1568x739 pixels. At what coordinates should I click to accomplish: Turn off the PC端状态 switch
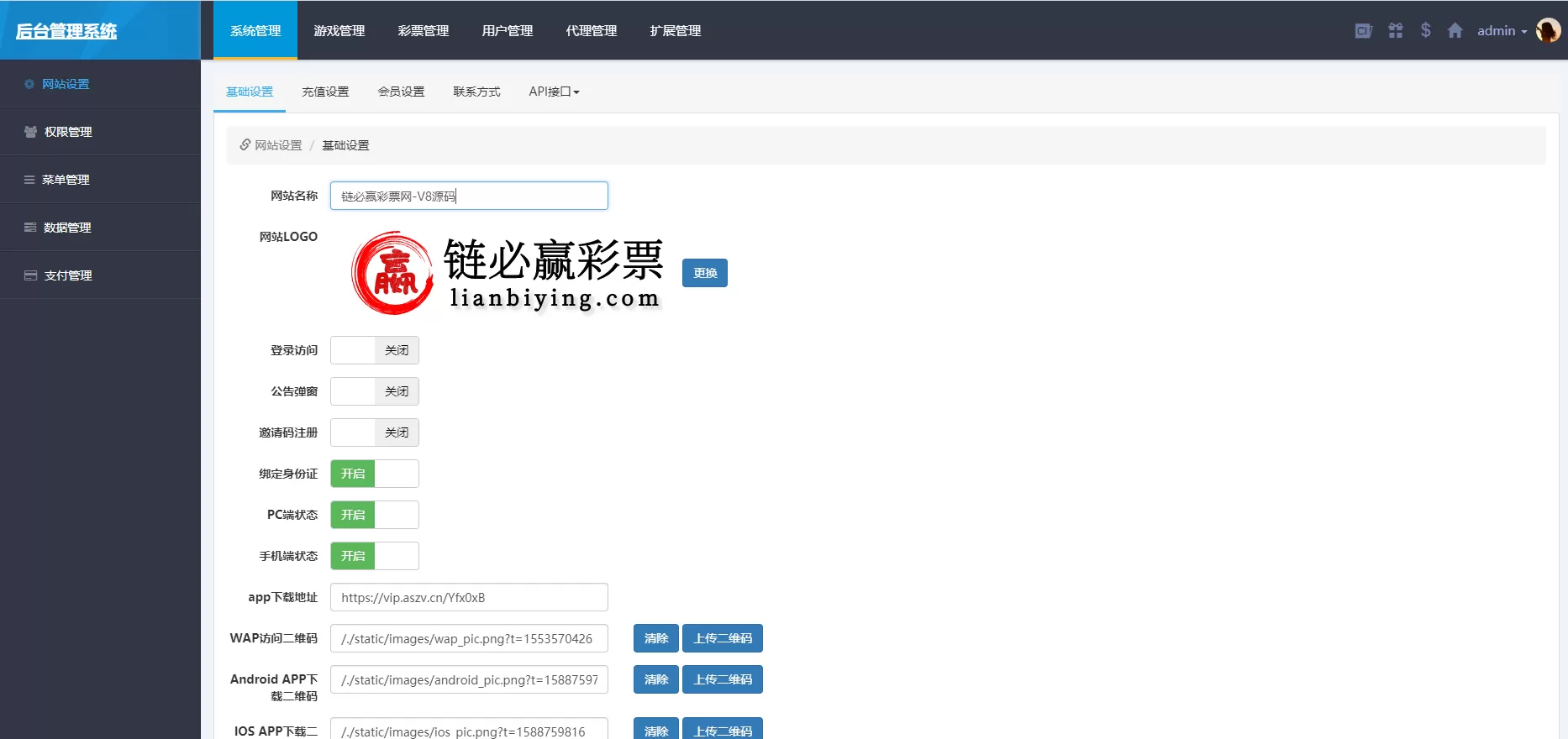point(375,515)
